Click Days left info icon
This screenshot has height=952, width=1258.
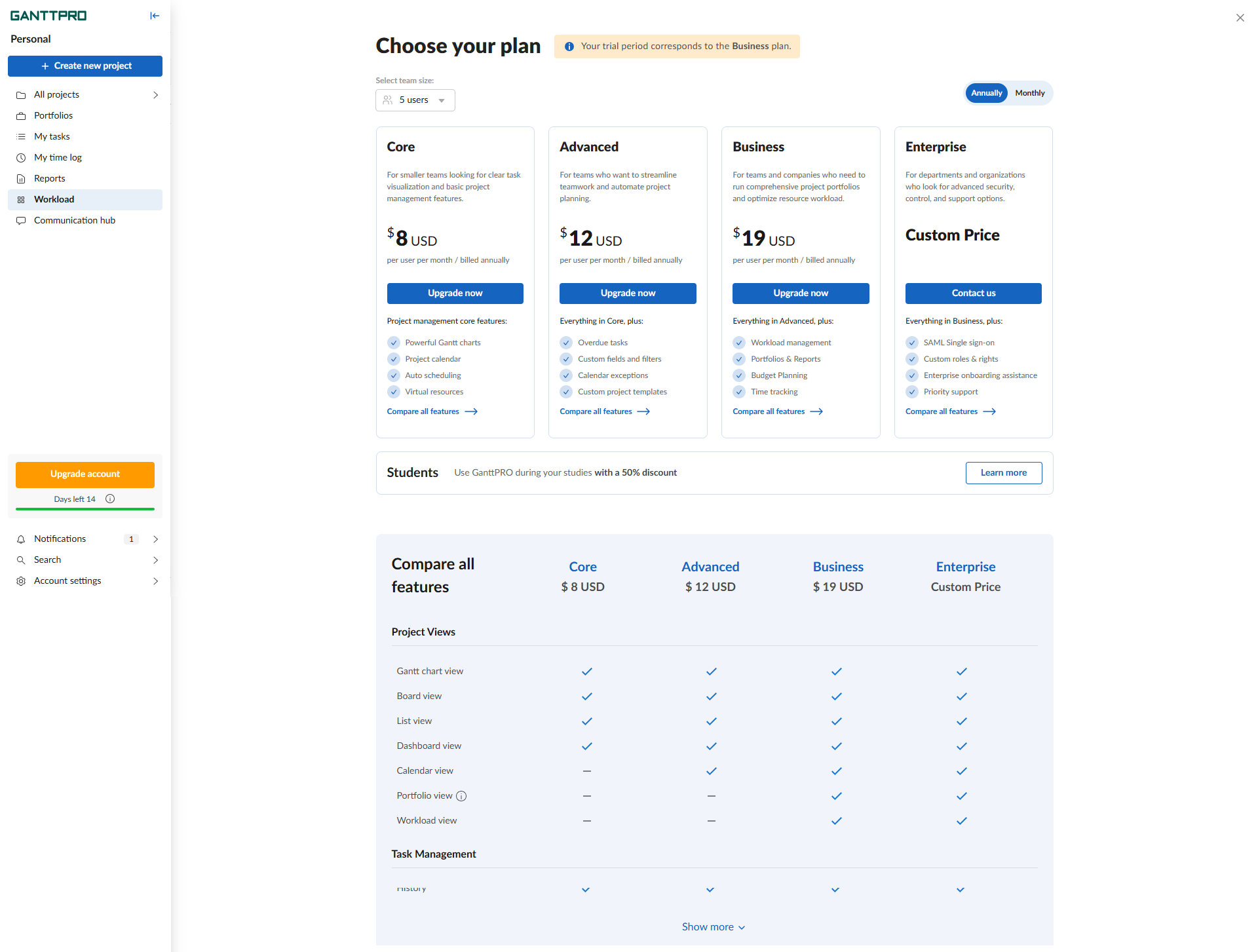point(110,499)
